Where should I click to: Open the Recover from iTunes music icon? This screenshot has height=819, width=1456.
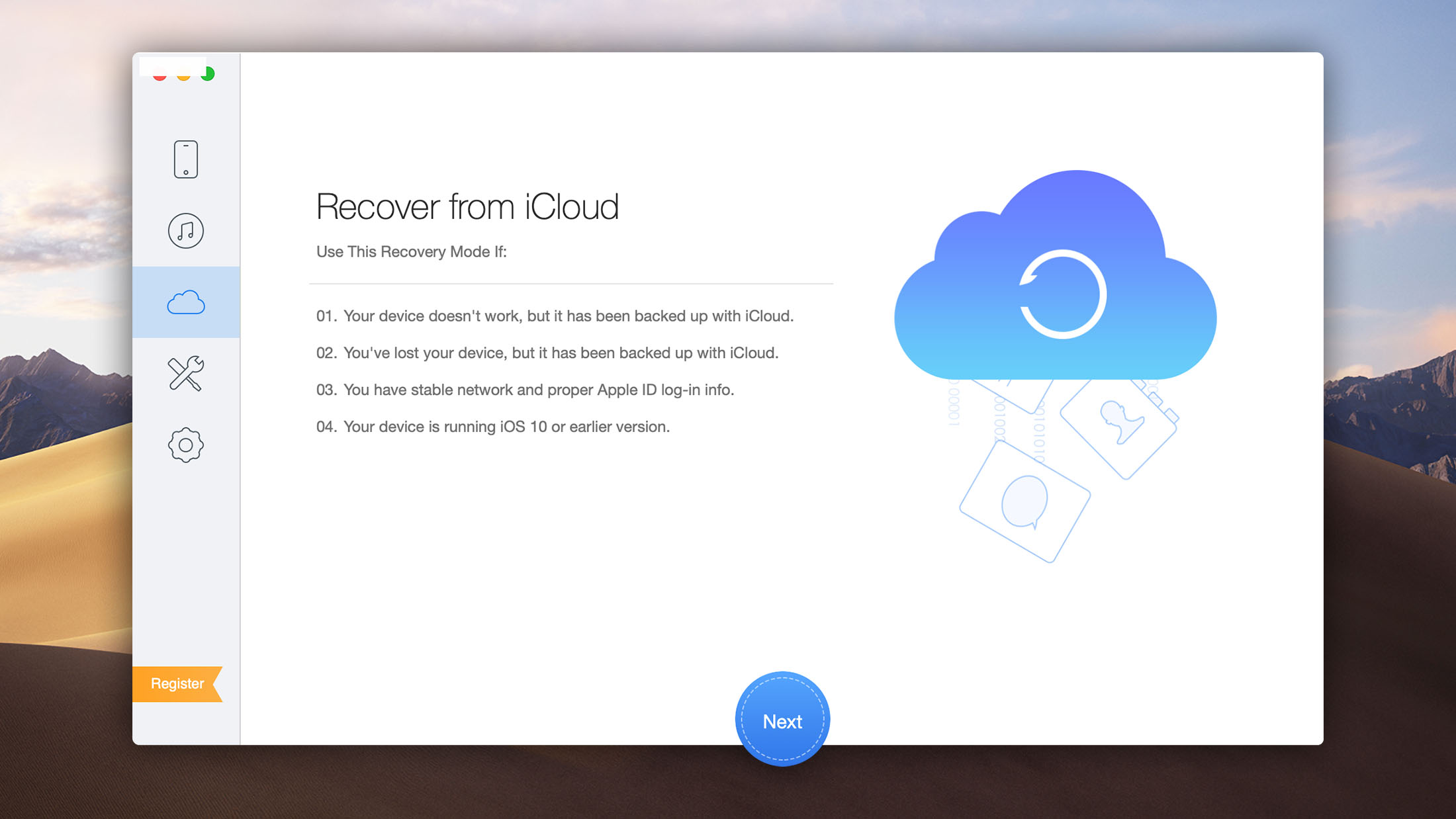pyautogui.click(x=186, y=231)
